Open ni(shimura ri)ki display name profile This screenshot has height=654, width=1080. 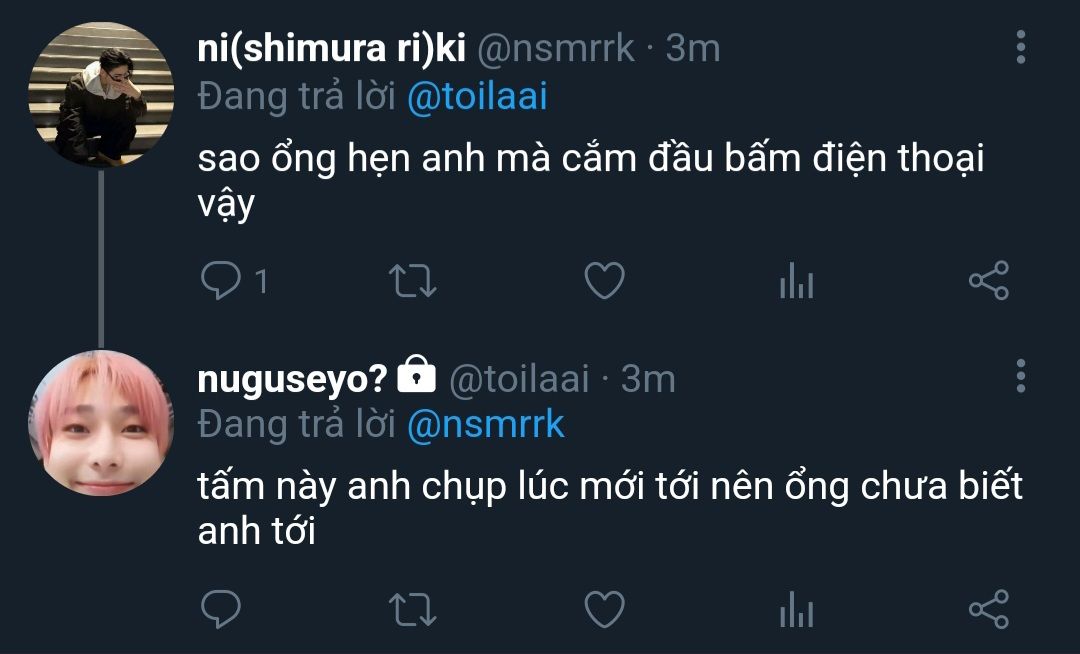[x=332, y=48]
